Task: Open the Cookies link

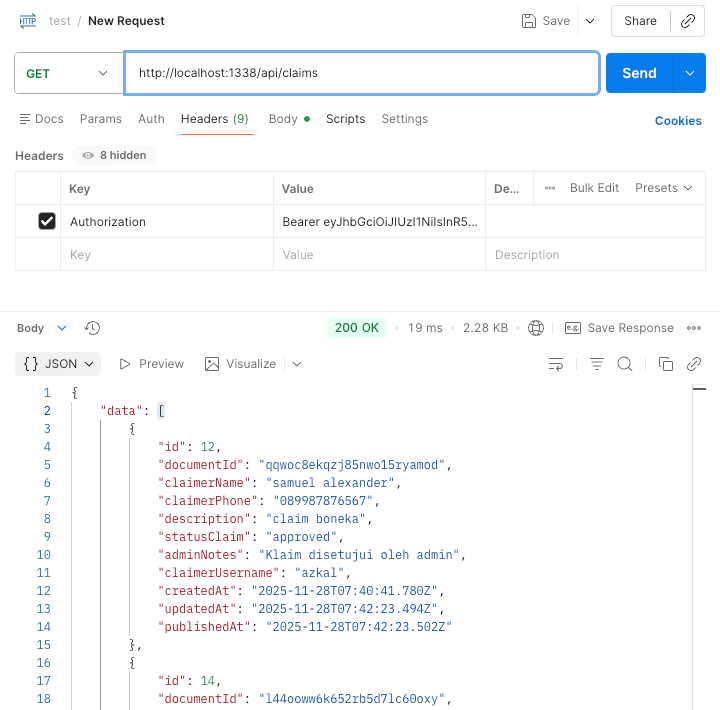Action: (678, 121)
